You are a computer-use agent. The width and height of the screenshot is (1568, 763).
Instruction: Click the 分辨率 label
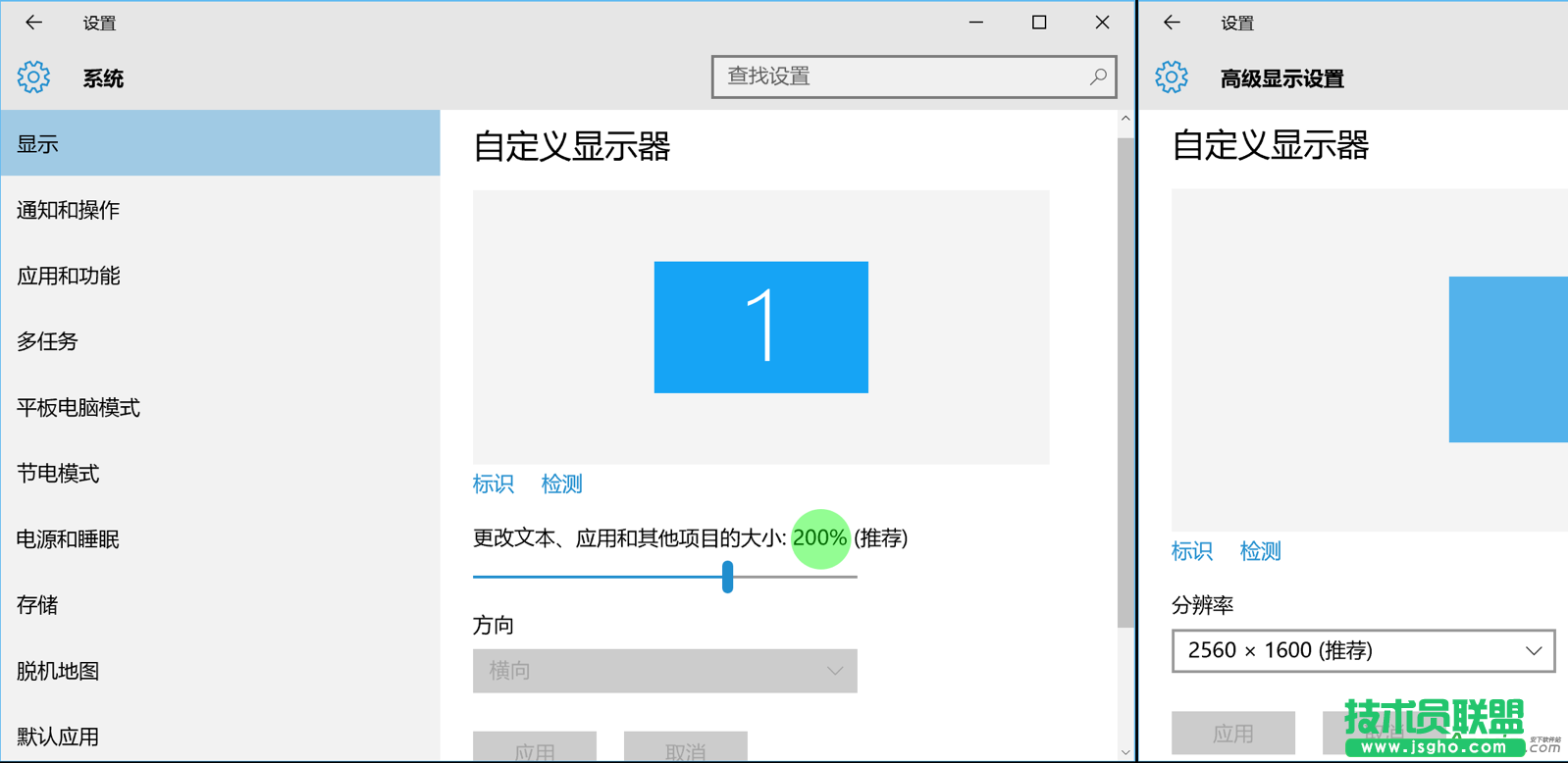(x=1203, y=605)
